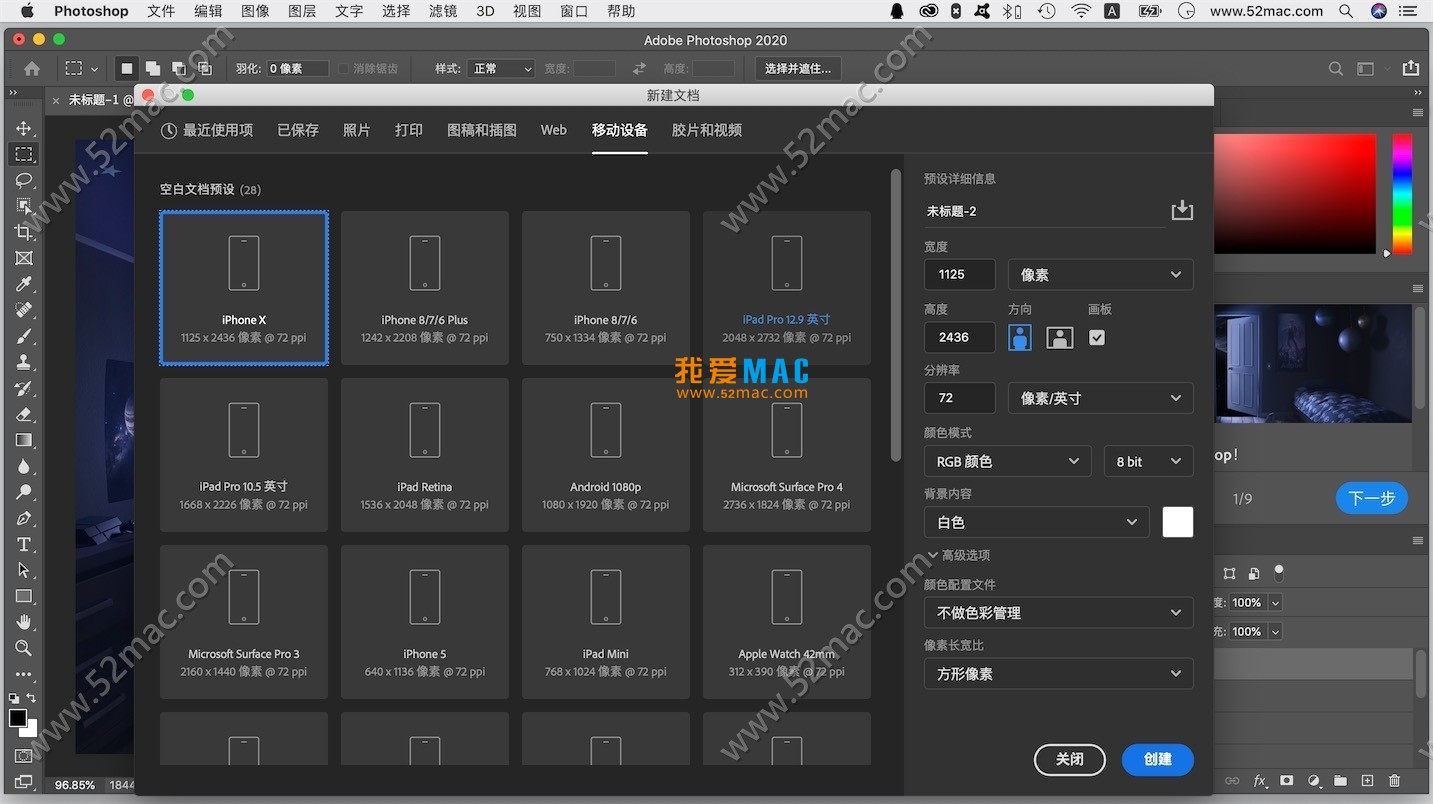Select the Eraser tool
Screen dimensions: 1433x804
(x=24, y=414)
